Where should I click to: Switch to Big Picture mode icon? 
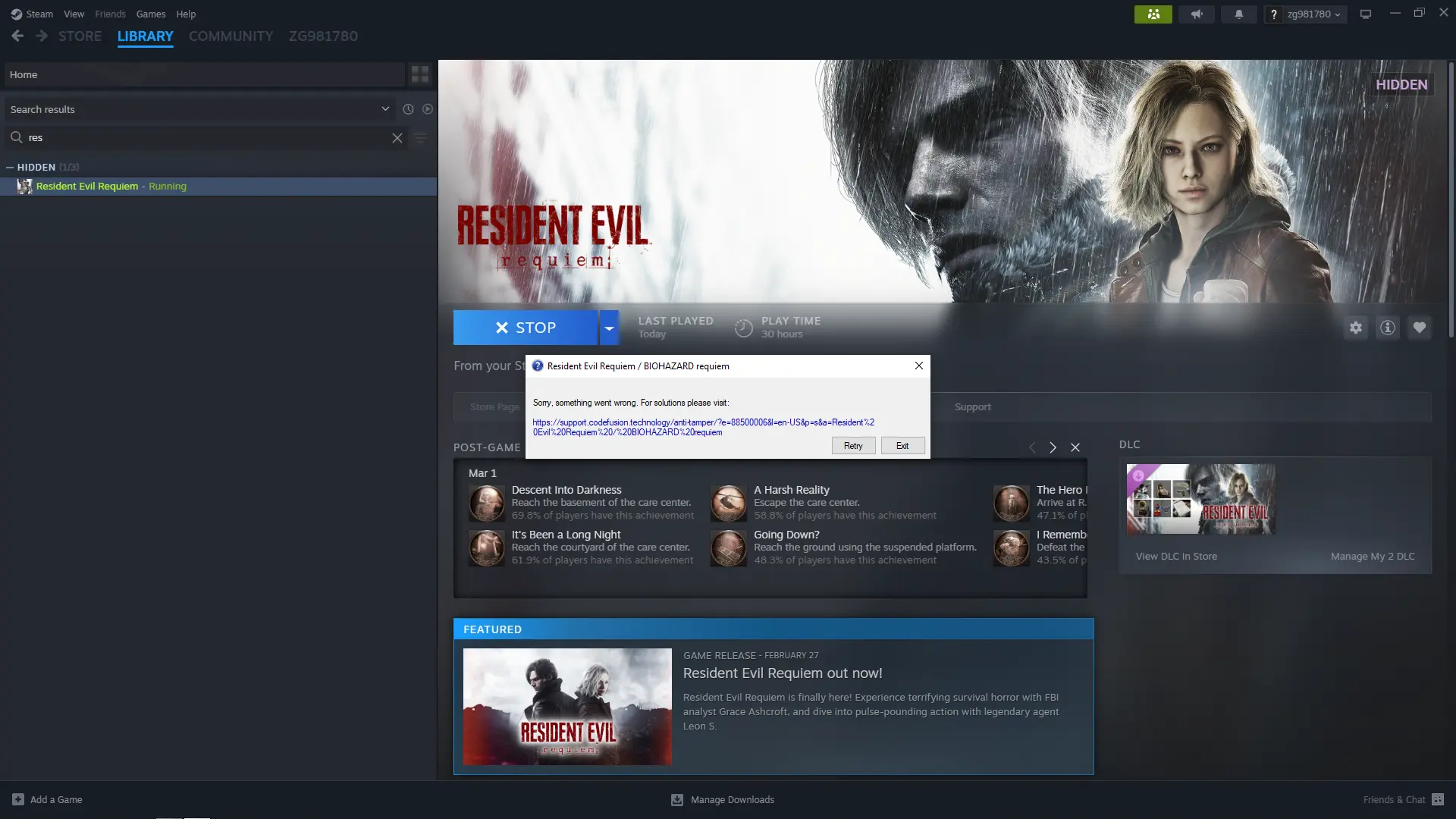click(x=1365, y=14)
